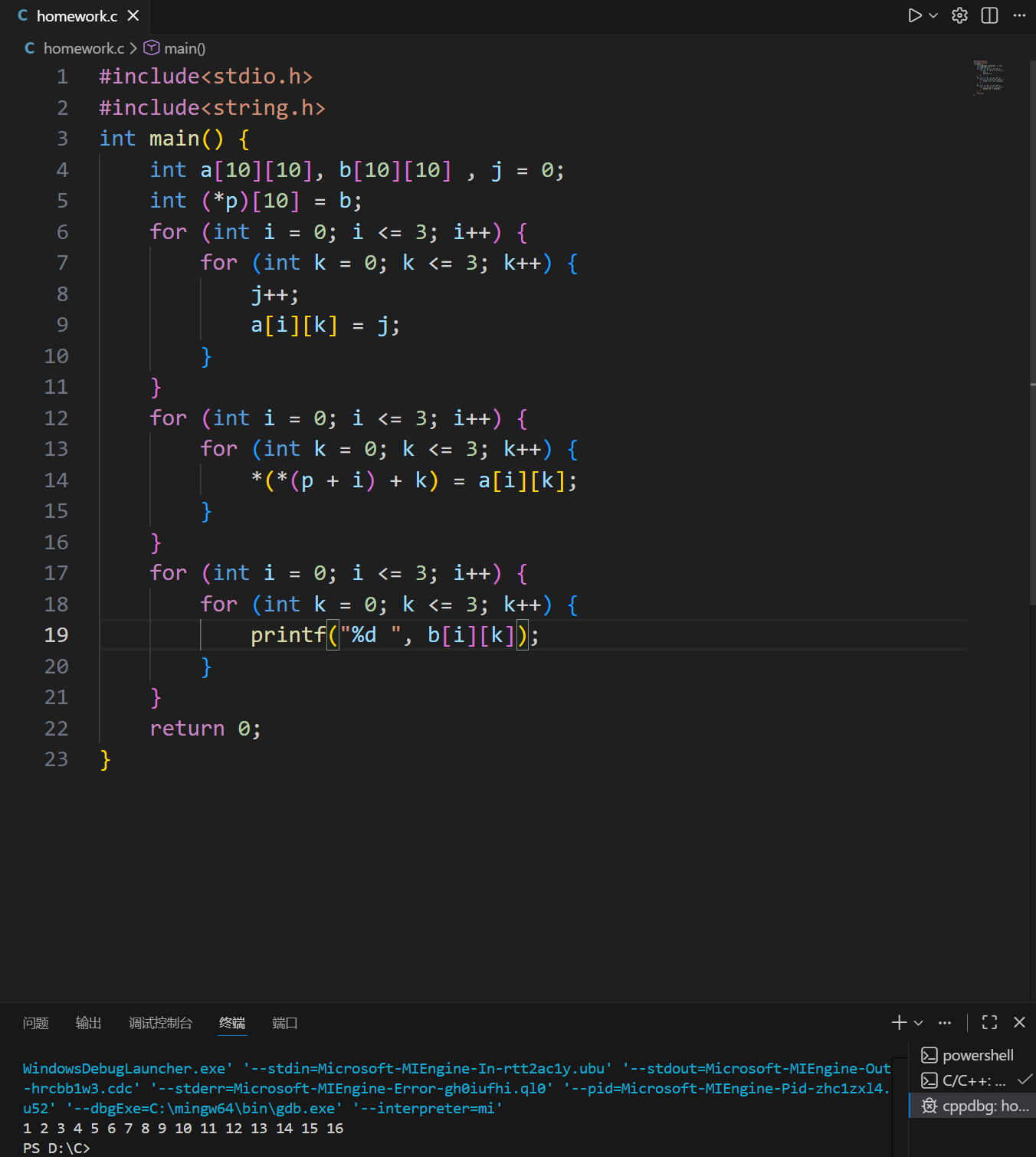1036x1157 pixels.
Task: Close the terminal panel
Action: [x=1019, y=1022]
